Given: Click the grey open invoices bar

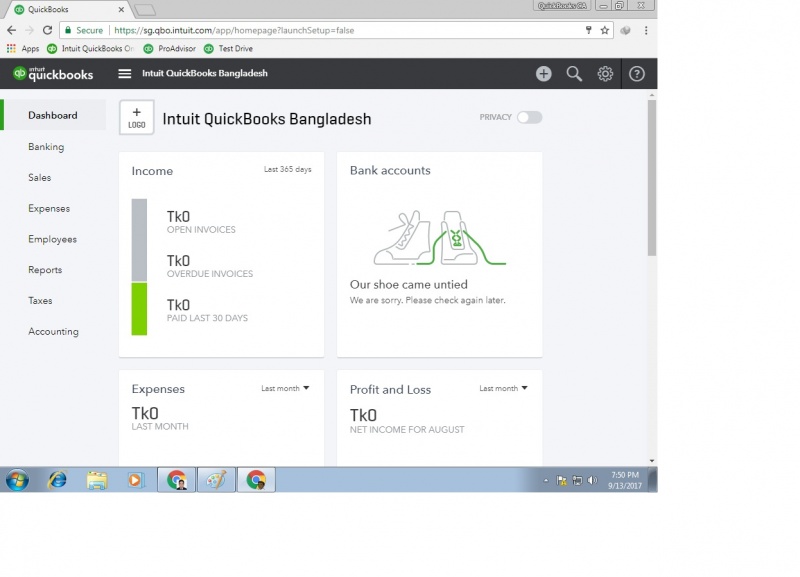Looking at the screenshot, I should [139, 240].
